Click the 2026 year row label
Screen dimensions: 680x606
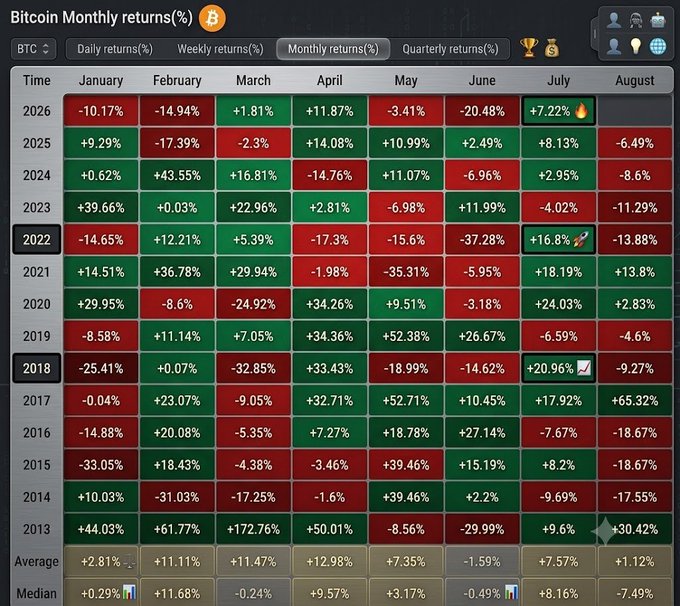pos(37,111)
